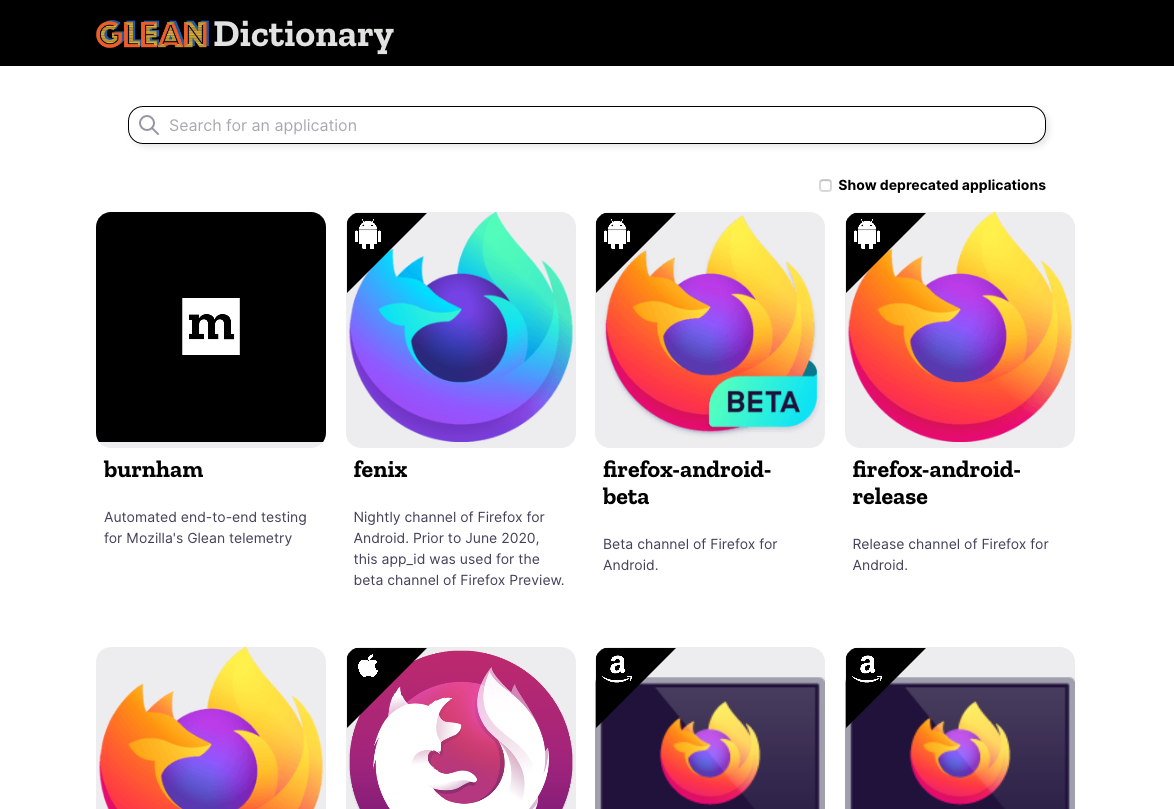
Task: Open the burnham application link
Action: point(153,469)
